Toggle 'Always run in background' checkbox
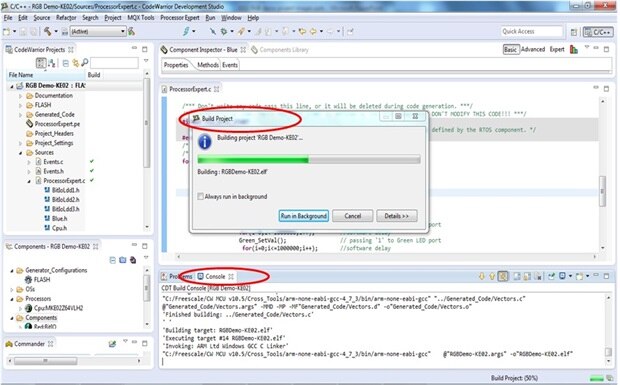 pyautogui.click(x=200, y=196)
